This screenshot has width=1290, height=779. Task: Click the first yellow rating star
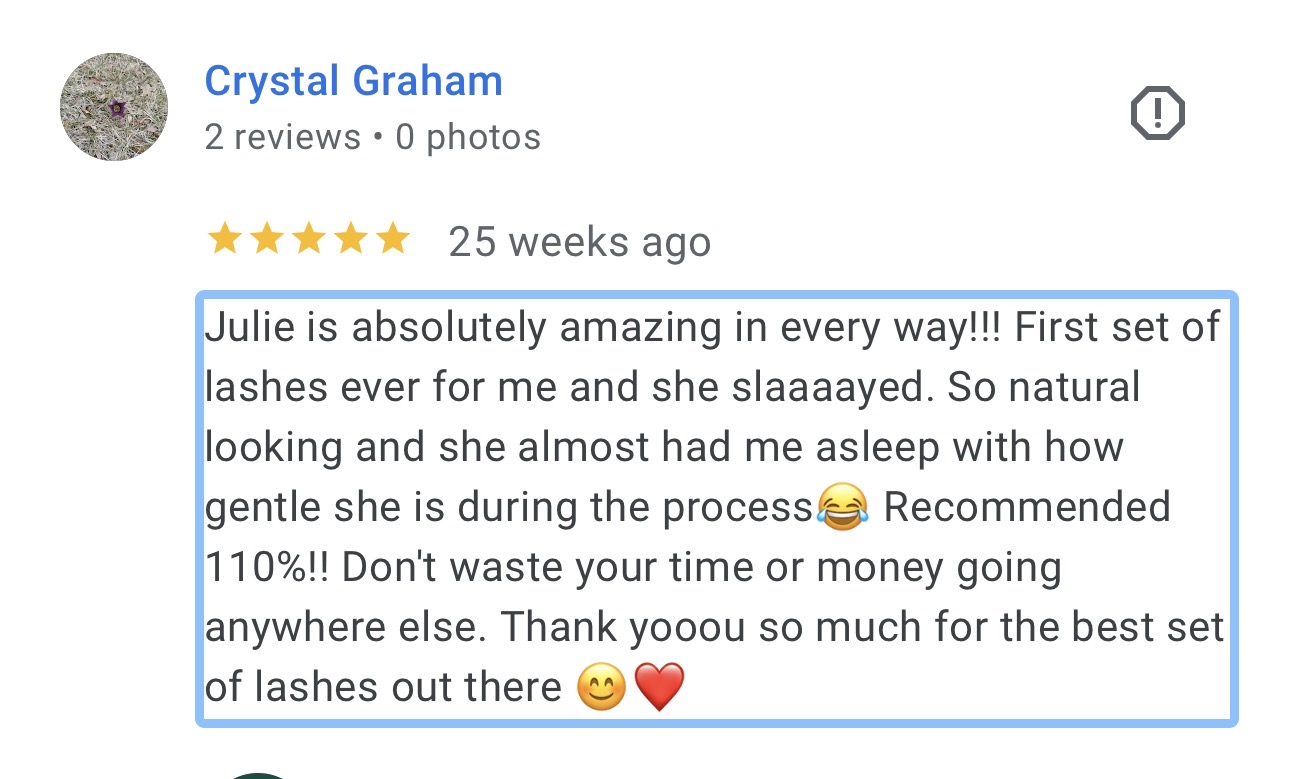[x=224, y=240]
